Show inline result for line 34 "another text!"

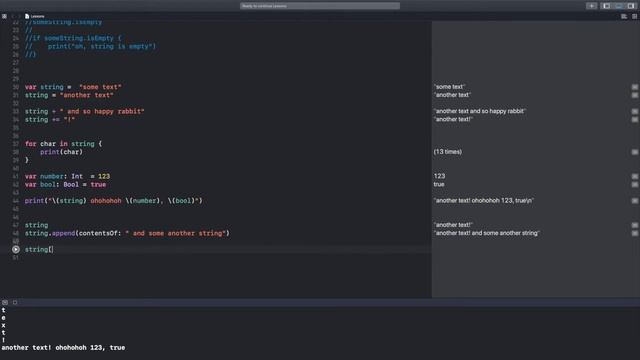[635, 120]
